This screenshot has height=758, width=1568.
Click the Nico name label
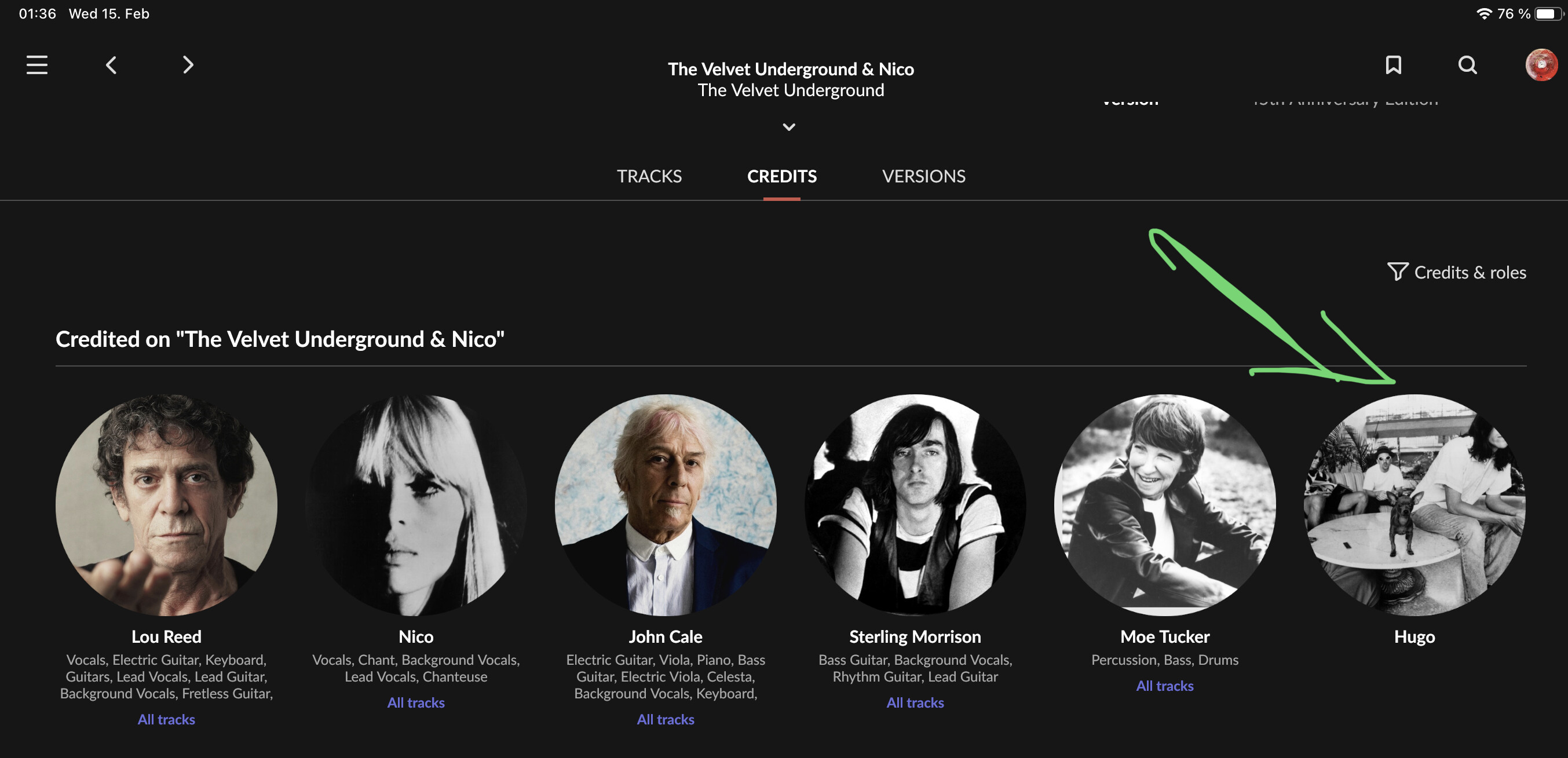tap(416, 636)
